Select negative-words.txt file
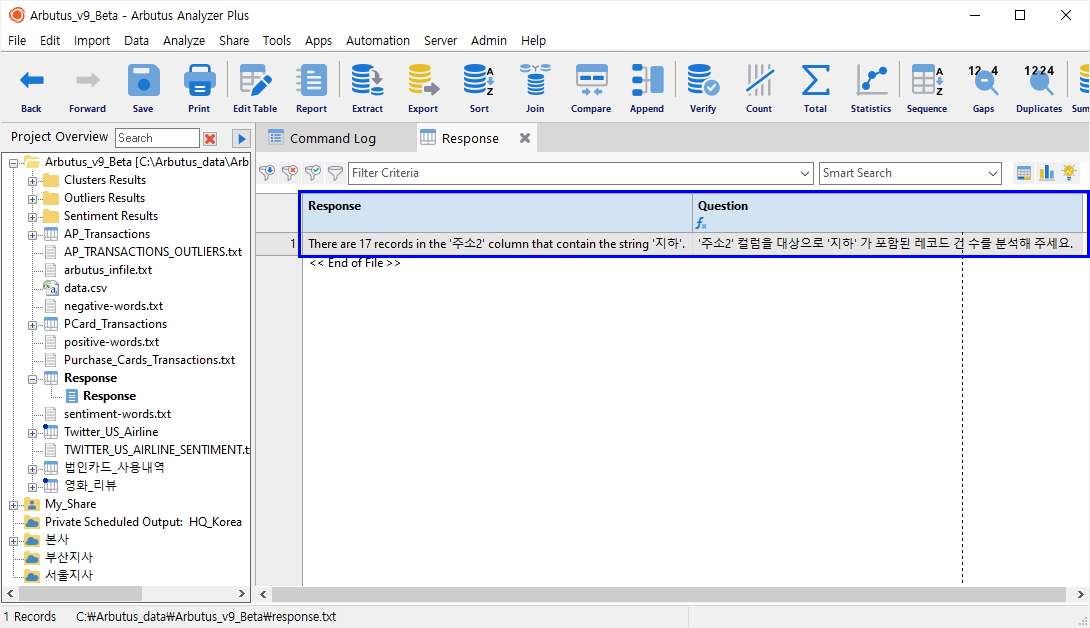The width and height of the screenshot is (1090, 628). click(x=113, y=306)
